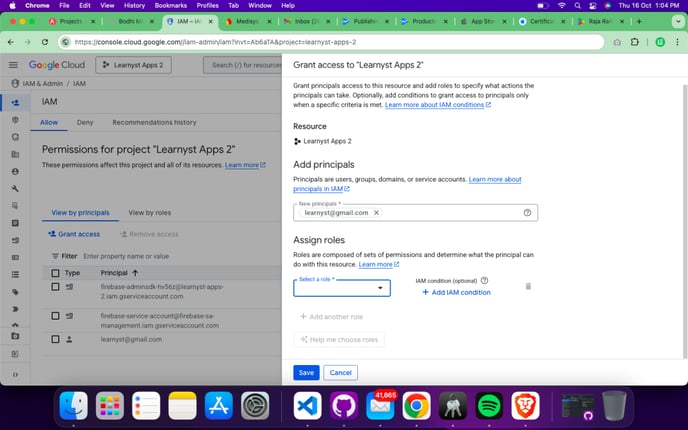Click the New principals input field

450,213
